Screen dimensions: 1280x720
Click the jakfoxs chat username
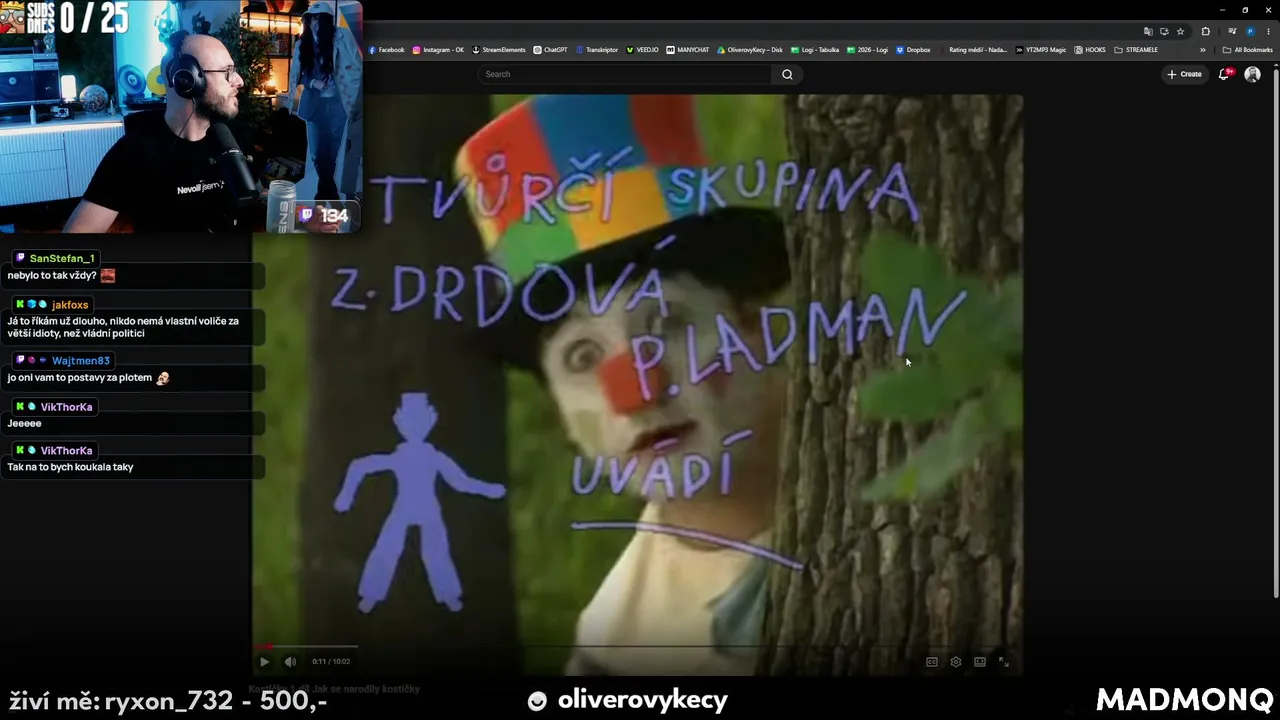pyautogui.click(x=71, y=305)
